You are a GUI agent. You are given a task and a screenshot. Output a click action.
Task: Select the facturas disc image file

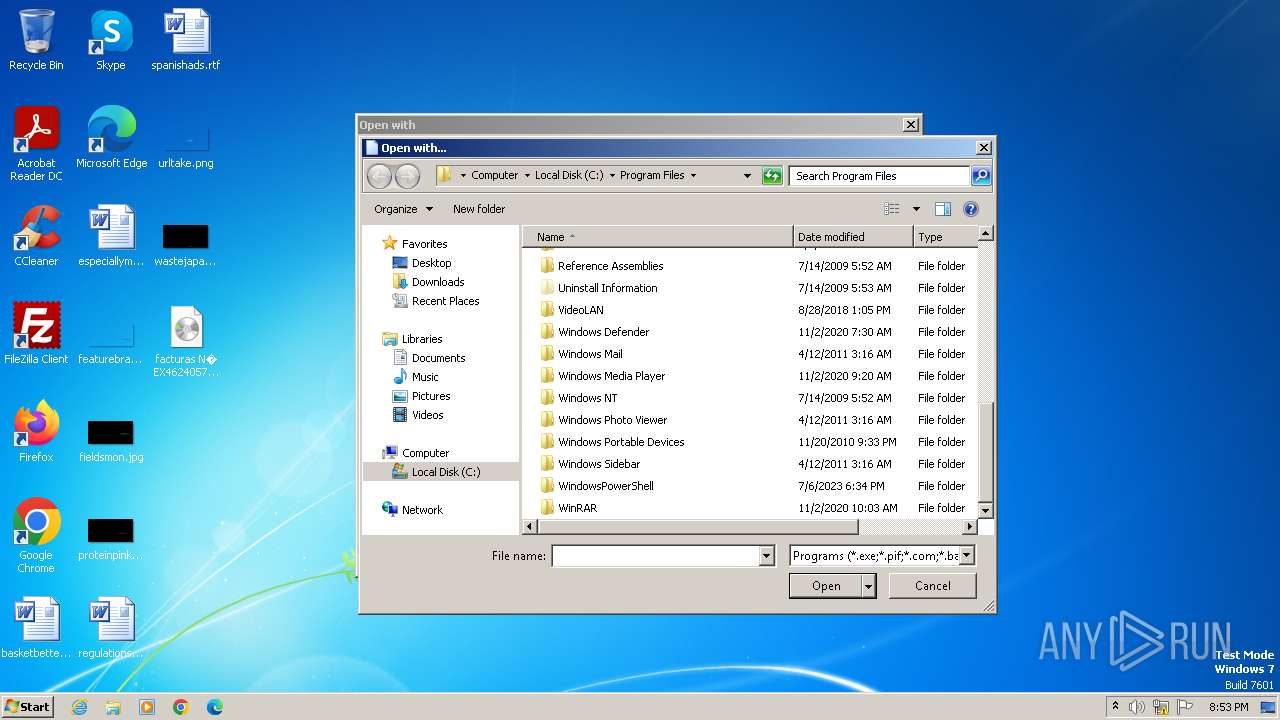(x=186, y=341)
